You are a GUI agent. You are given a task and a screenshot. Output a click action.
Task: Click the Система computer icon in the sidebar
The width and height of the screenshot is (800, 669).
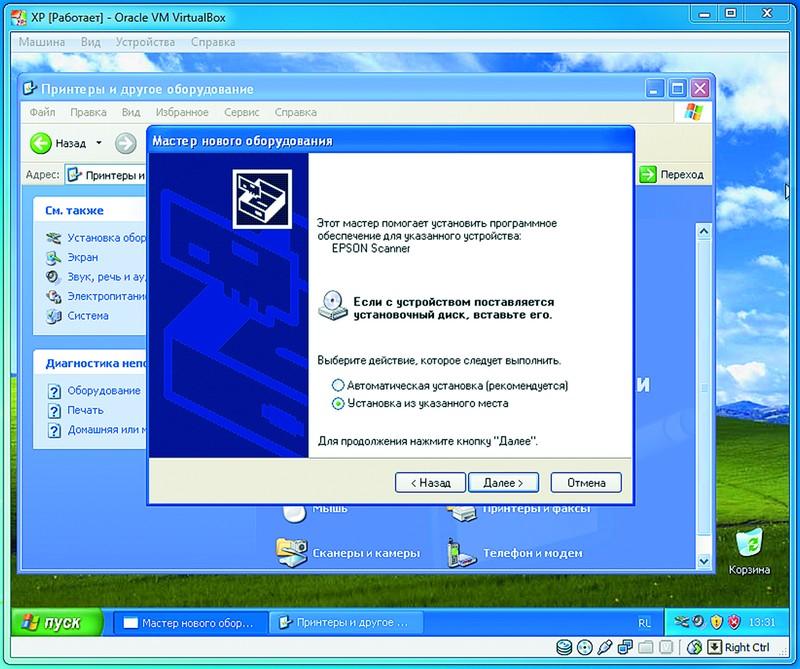pos(53,316)
